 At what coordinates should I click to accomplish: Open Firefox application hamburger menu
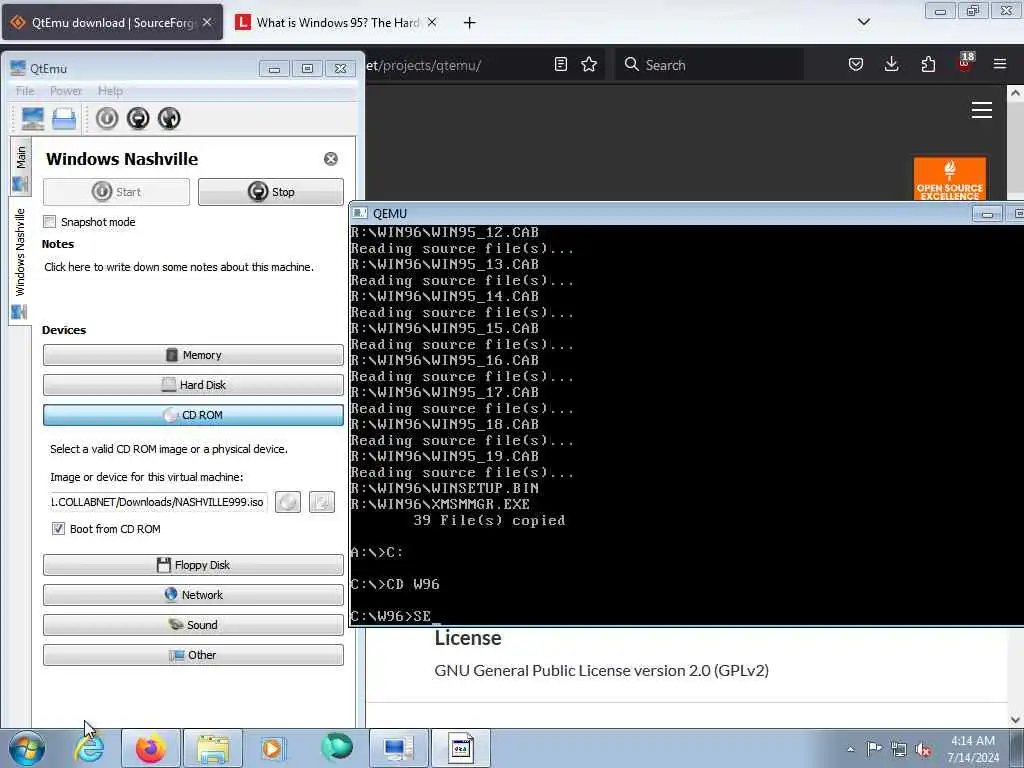[1000, 64]
